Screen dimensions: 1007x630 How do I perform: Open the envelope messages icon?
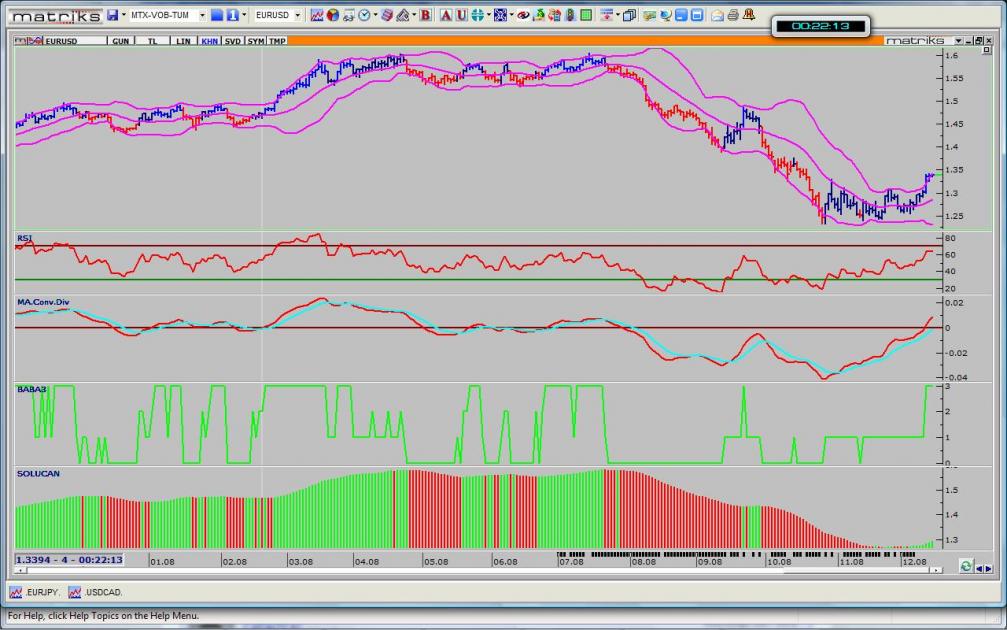[x=717, y=15]
